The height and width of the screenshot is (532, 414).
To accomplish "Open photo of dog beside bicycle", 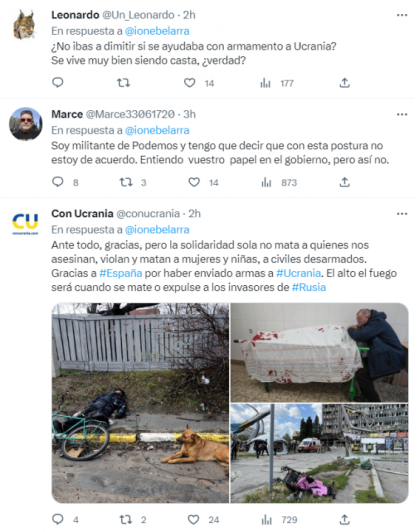I will 140,403.
